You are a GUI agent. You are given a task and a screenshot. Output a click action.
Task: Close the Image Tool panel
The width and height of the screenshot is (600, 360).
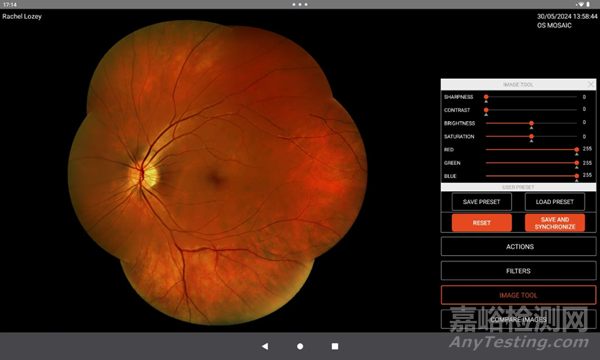[591, 84]
